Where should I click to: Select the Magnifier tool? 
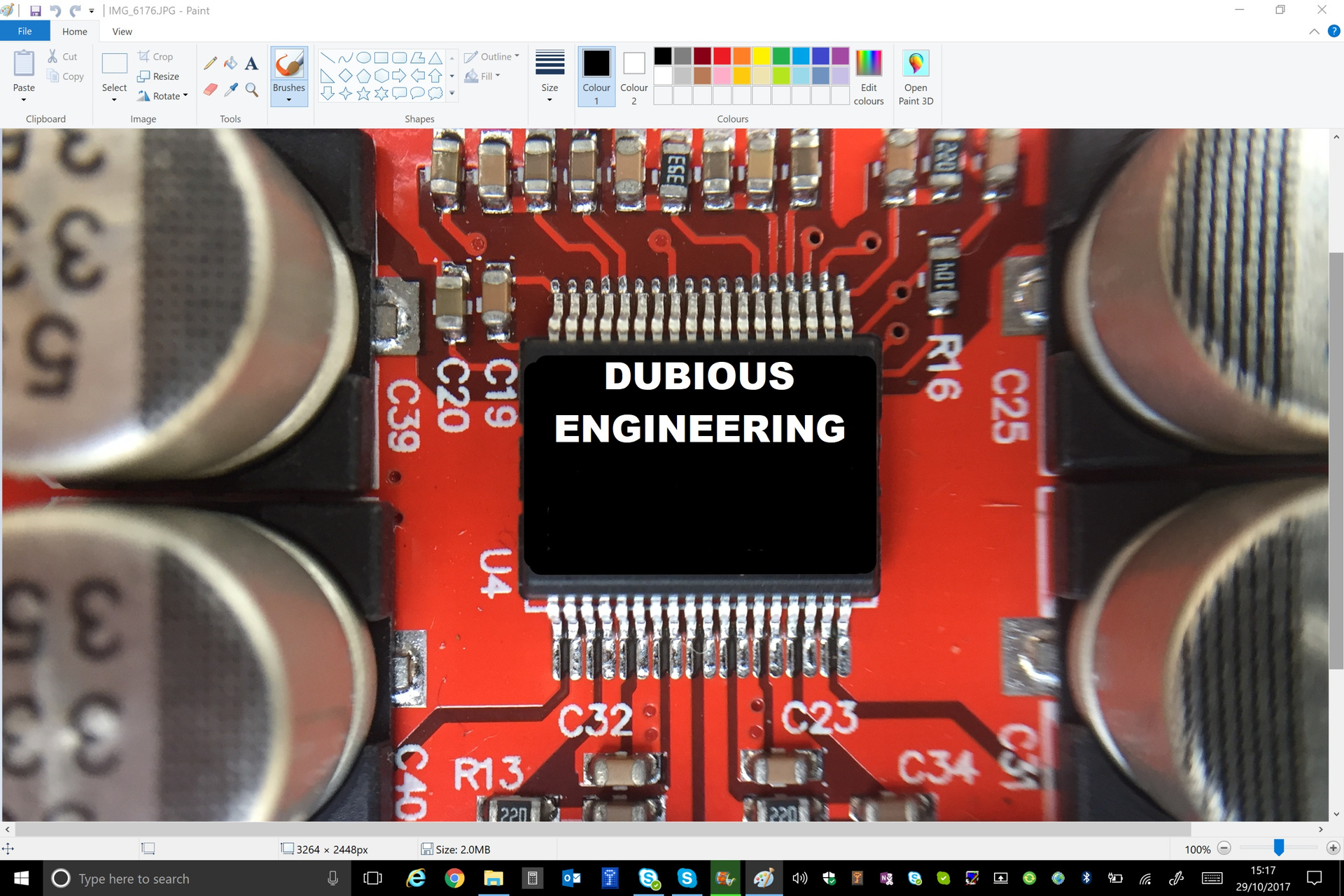tap(251, 90)
